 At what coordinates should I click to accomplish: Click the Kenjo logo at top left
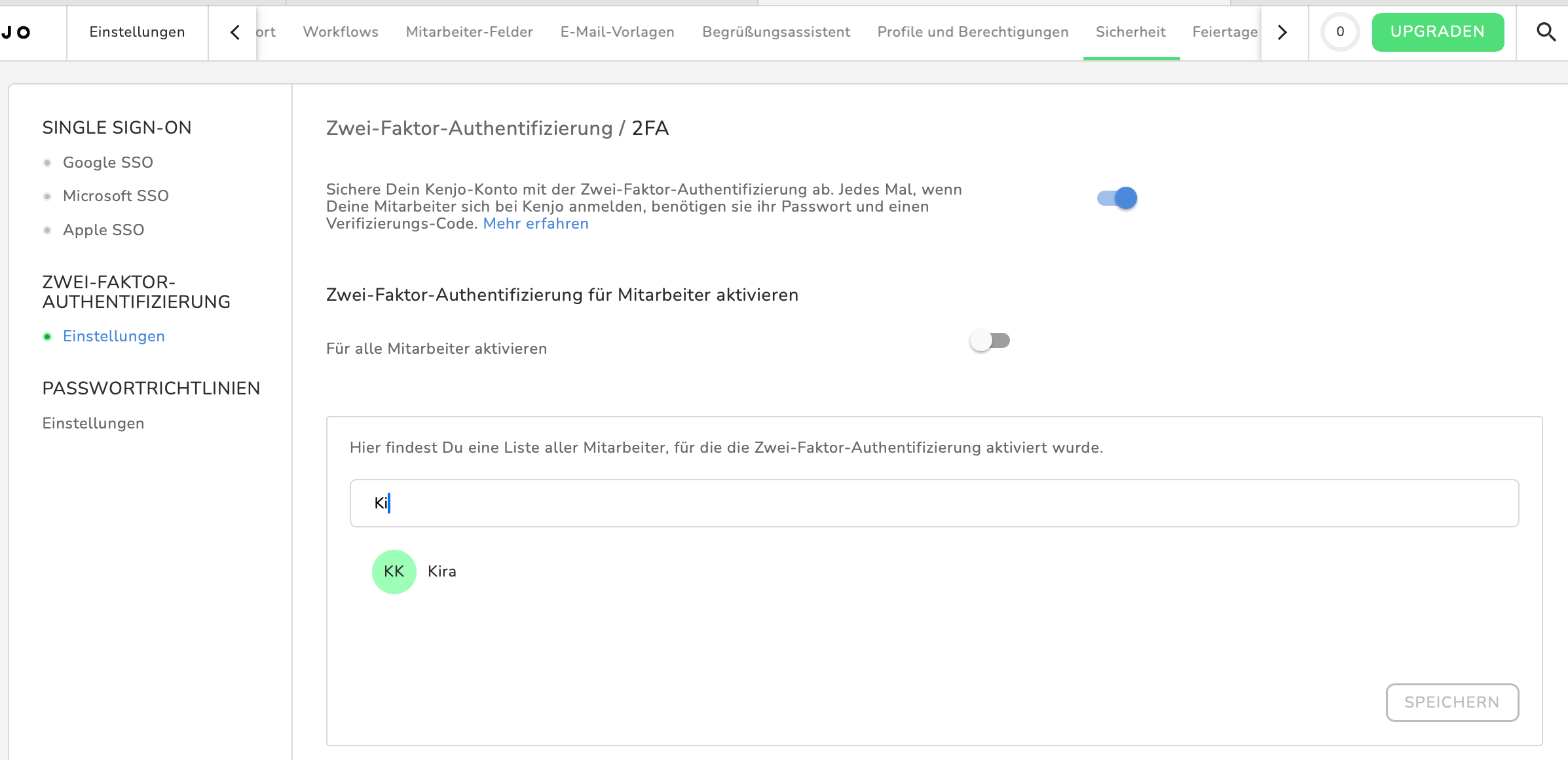(x=16, y=32)
